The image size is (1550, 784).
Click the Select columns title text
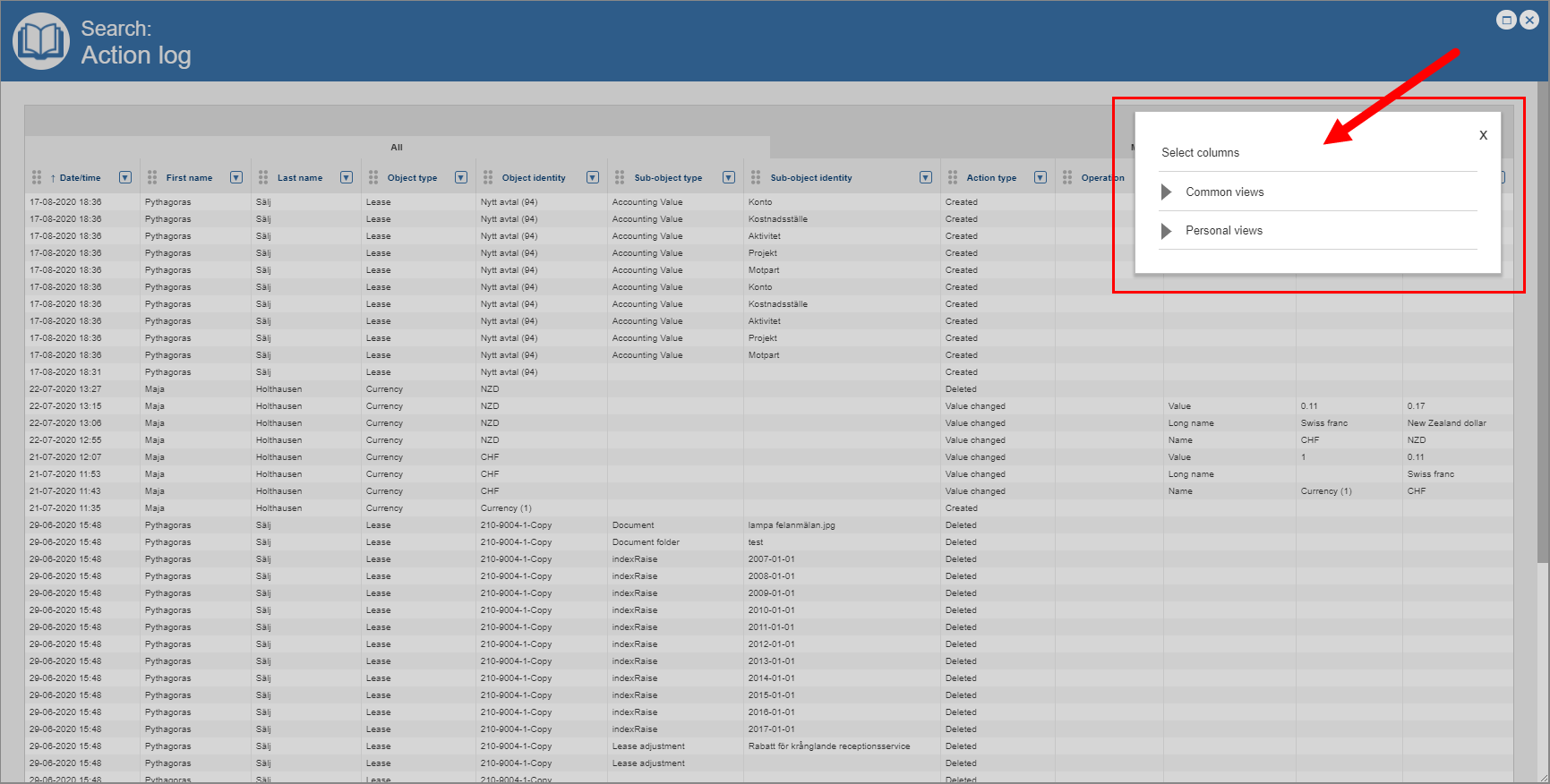pos(1200,152)
